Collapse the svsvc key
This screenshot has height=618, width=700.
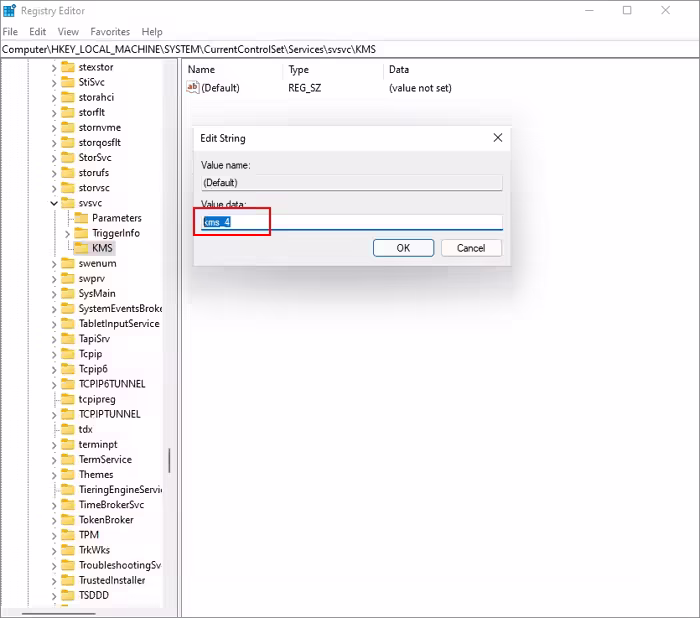click(54, 203)
